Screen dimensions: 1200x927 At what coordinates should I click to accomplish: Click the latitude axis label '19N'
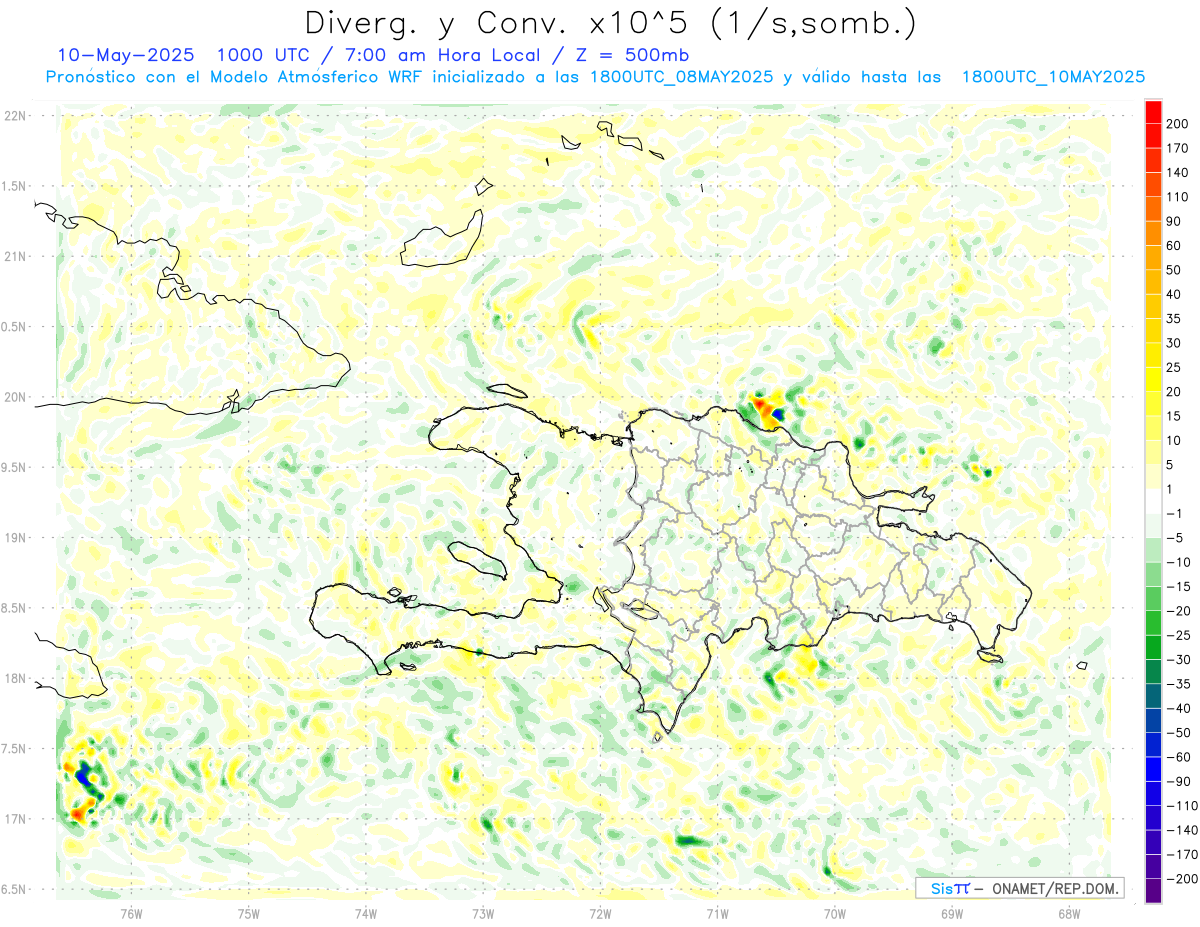(x=15, y=538)
